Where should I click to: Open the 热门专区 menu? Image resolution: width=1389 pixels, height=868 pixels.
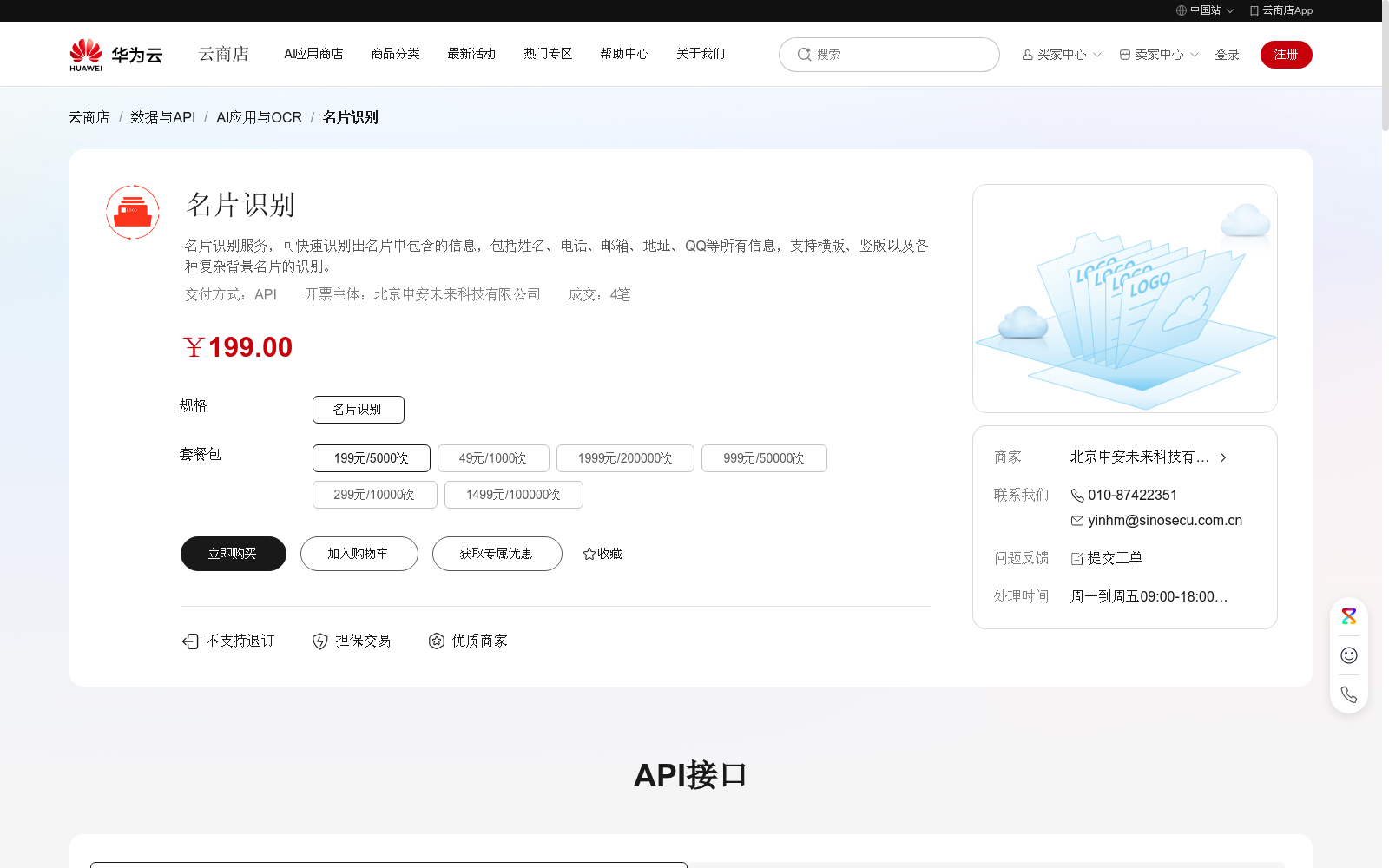[x=548, y=54]
